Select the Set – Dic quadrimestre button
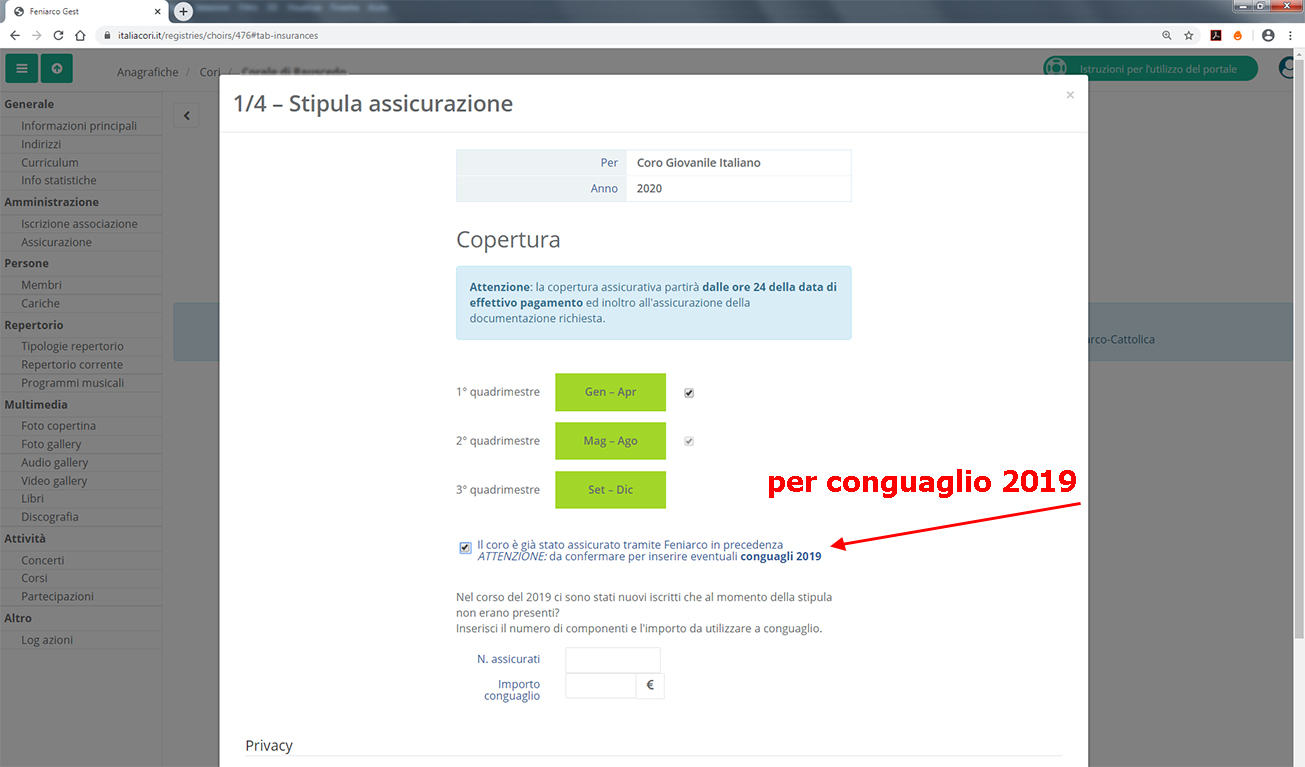Screen dimensions: 1305x767 tap(610, 489)
